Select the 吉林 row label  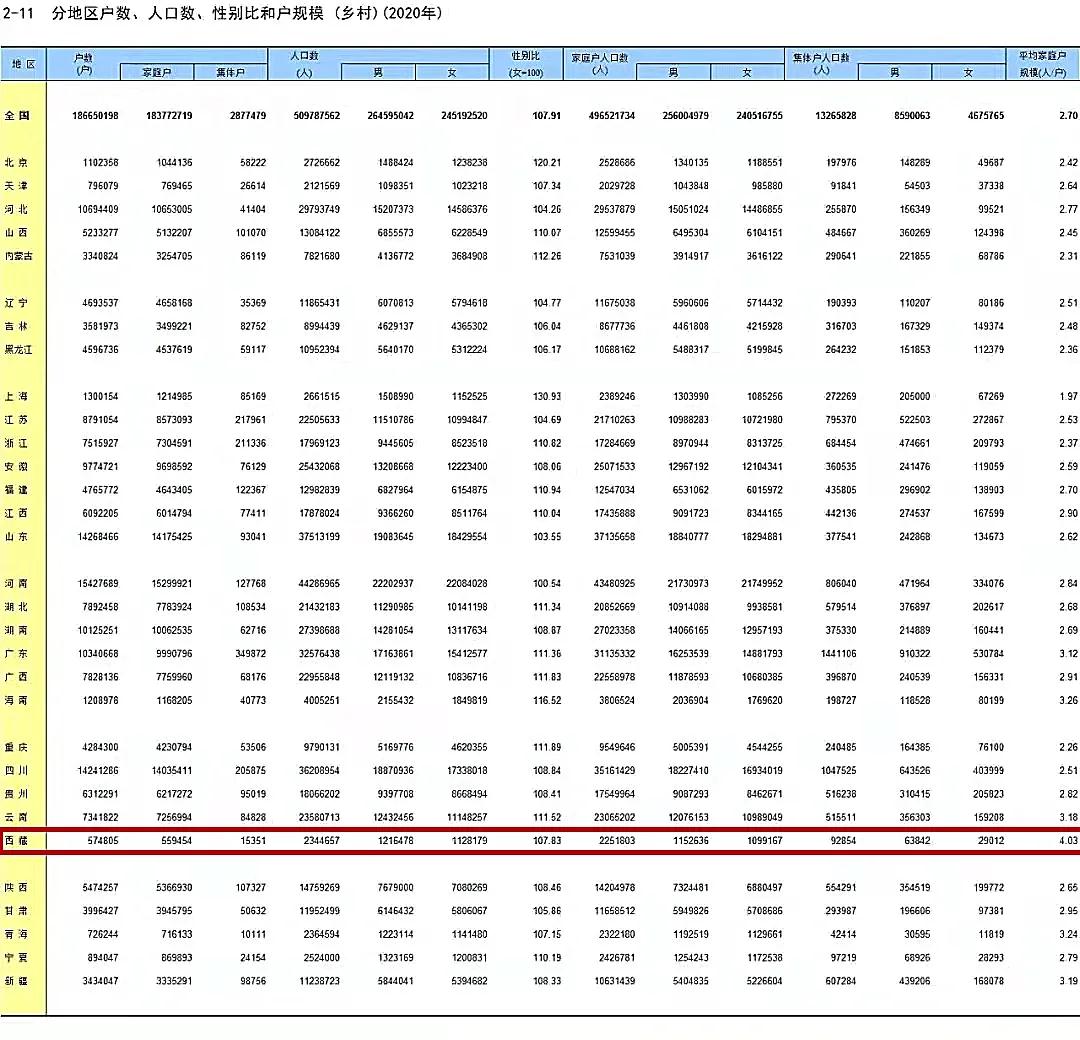tap(17, 326)
